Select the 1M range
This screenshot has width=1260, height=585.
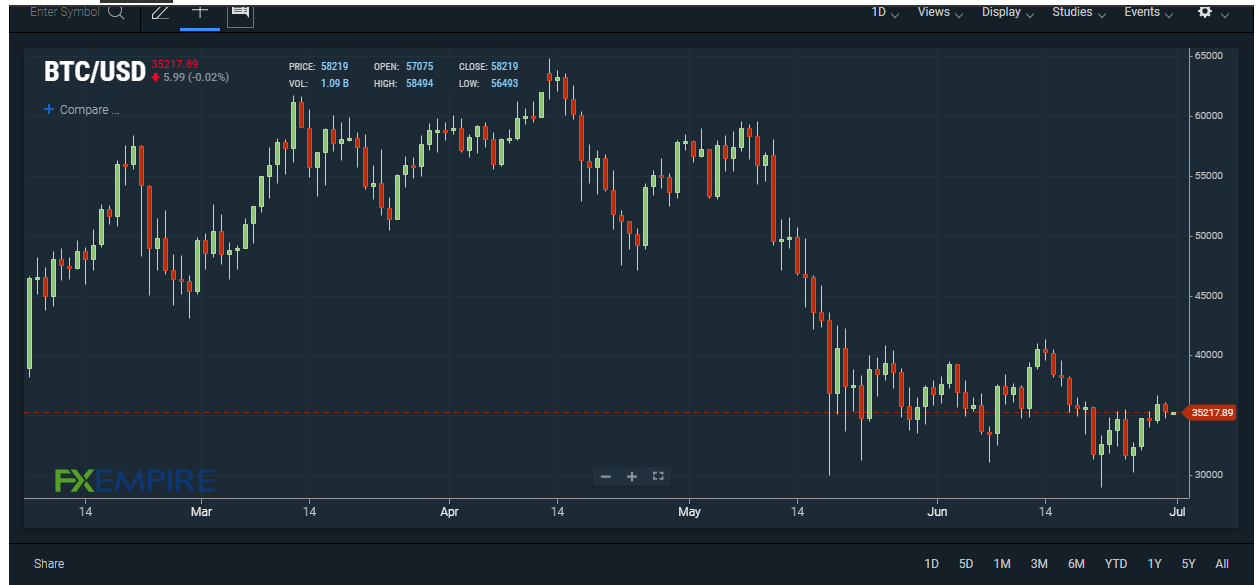click(x=1002, y=564)
